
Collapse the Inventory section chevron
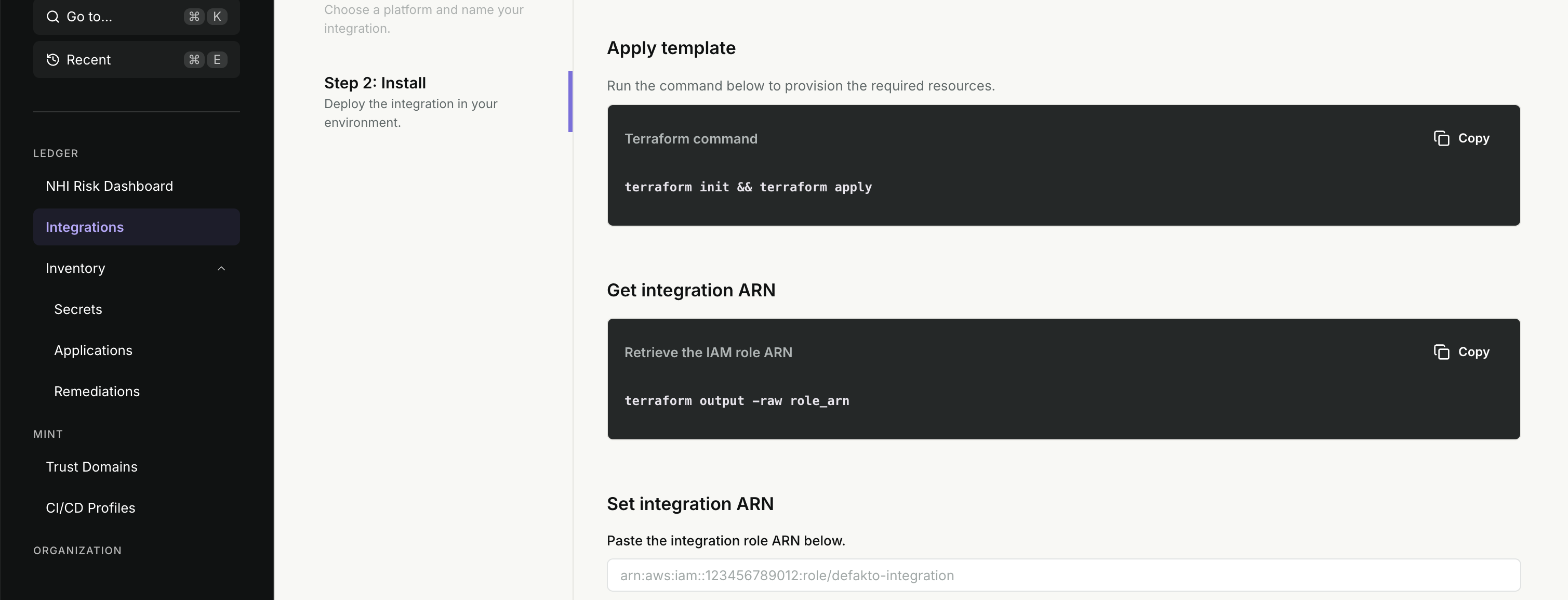point(221,269)
